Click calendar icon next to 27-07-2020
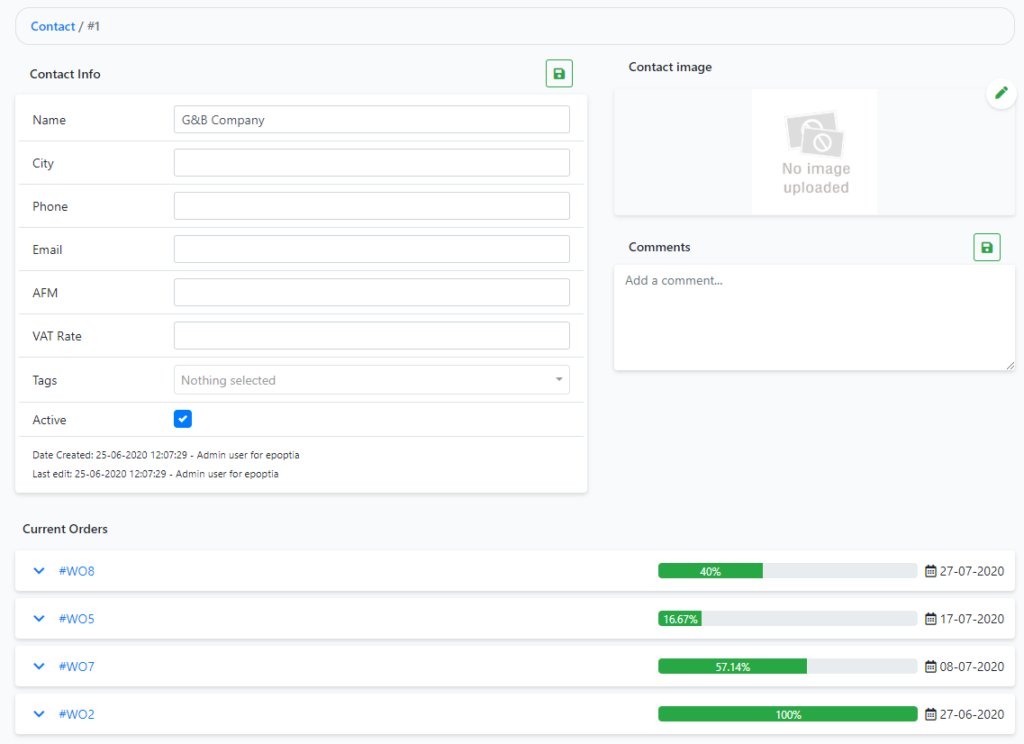This screenshot has width=1024, height=744. 931,571
